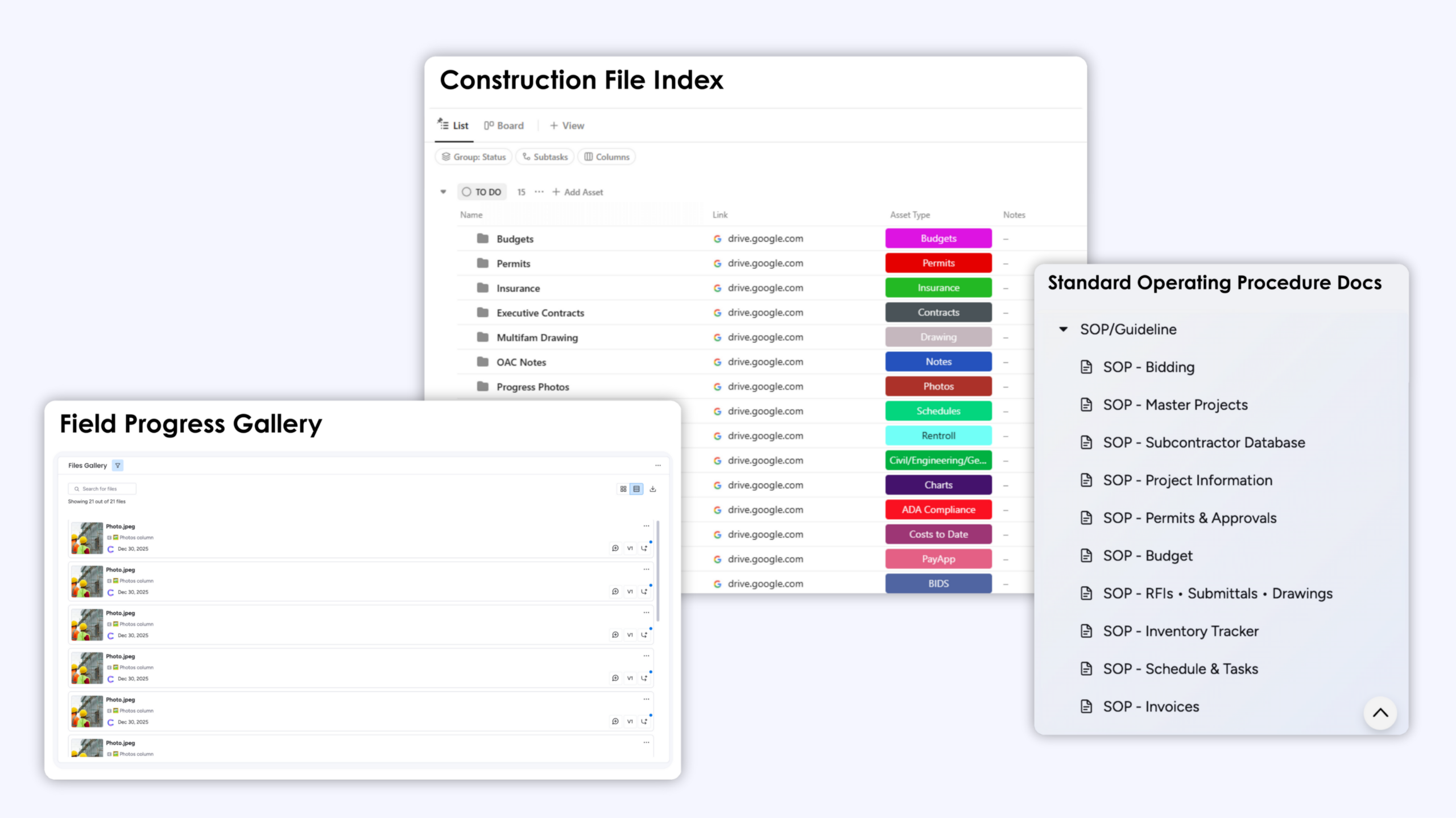Open V1 version button of first photo
The height and width of the screenshot is (818, 1456).
pyautogui.click(x=630, y=549)
